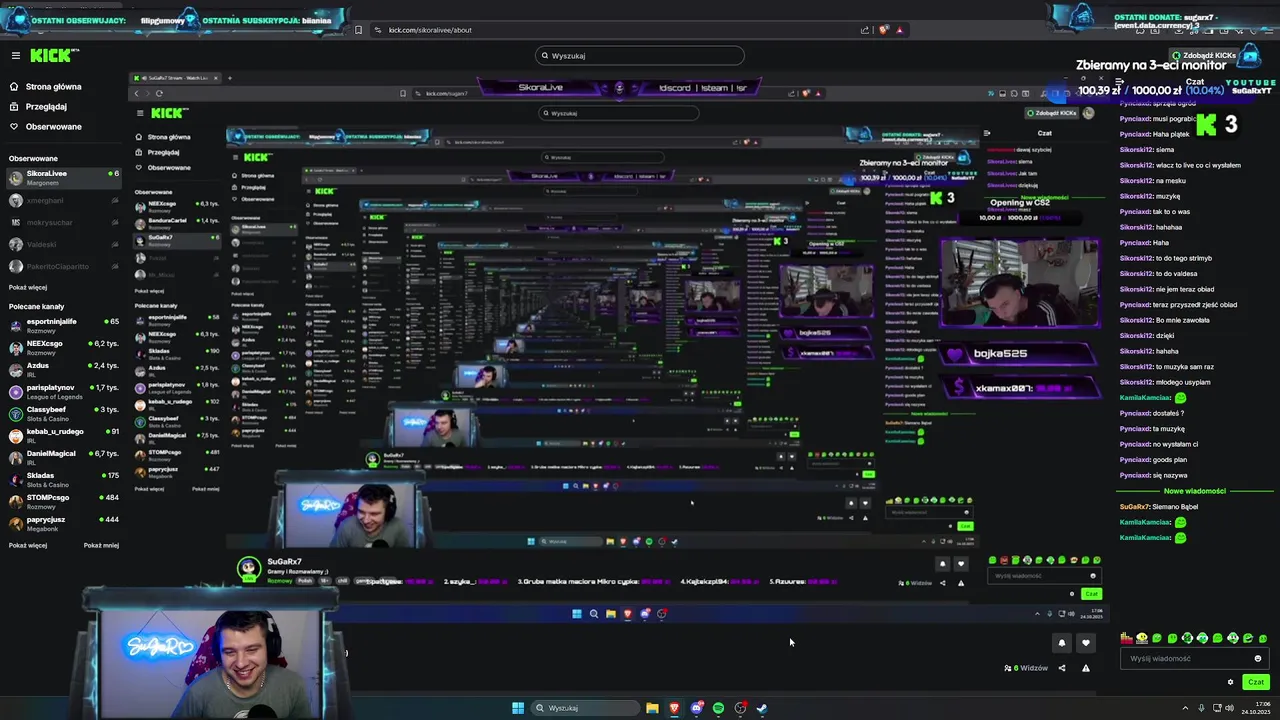The image size is (1280, 720).
Task: Click the taskbar Wyszukaj search box
Action: point(585,708)
